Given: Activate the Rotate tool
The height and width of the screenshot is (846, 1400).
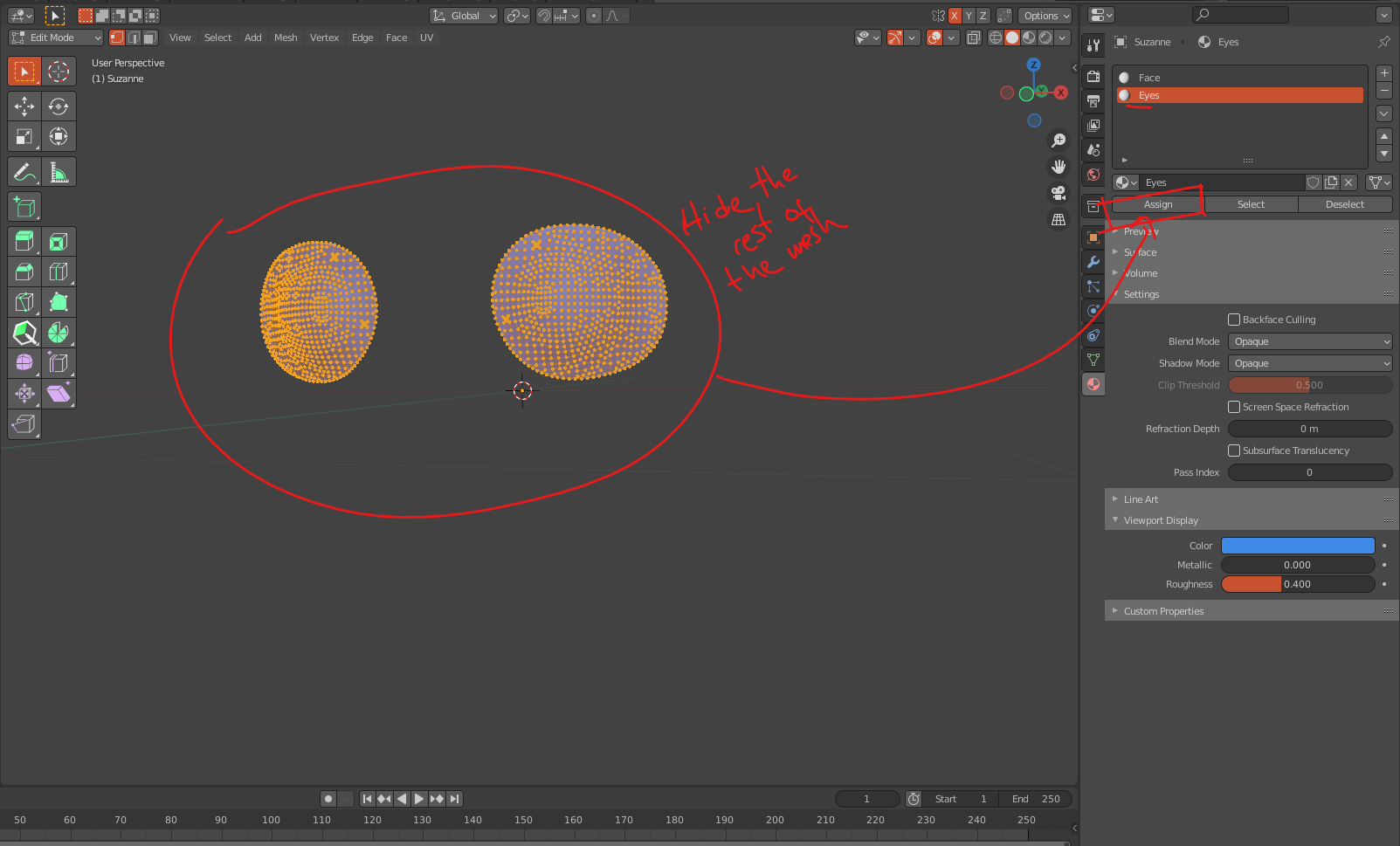Looking at the screenshot, I should (59, 107).
